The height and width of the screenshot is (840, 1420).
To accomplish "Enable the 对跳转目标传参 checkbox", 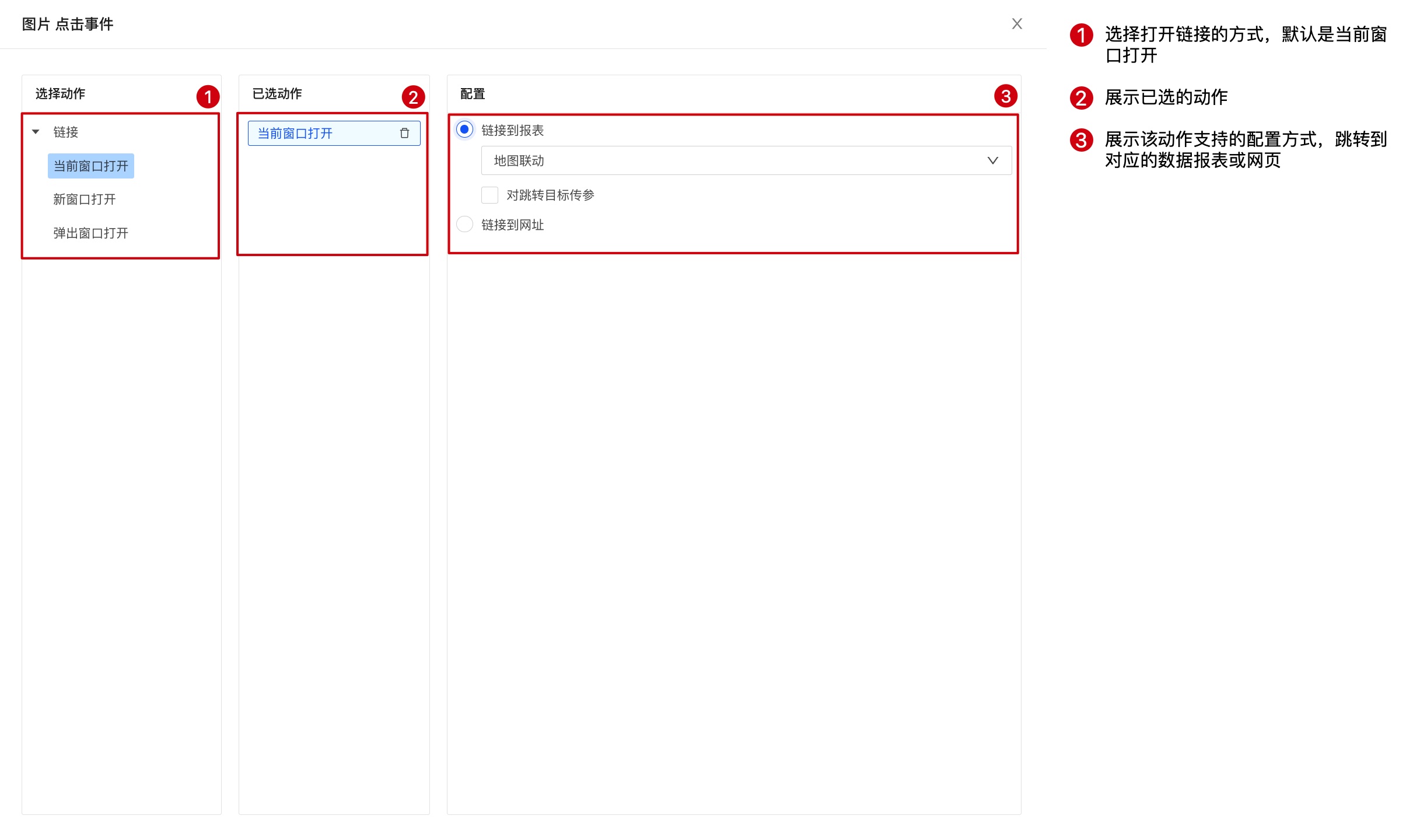I will point(489,195).
